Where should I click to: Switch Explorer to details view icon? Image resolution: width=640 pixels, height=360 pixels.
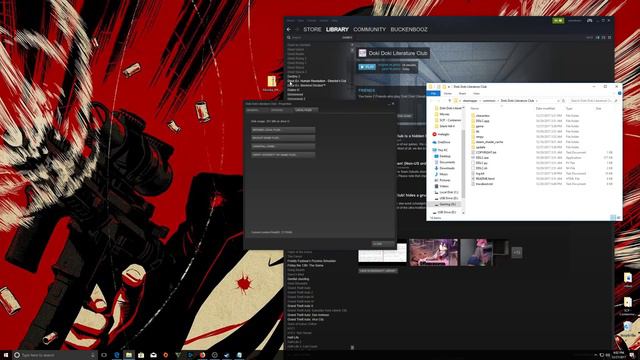[x=613, y=218]
